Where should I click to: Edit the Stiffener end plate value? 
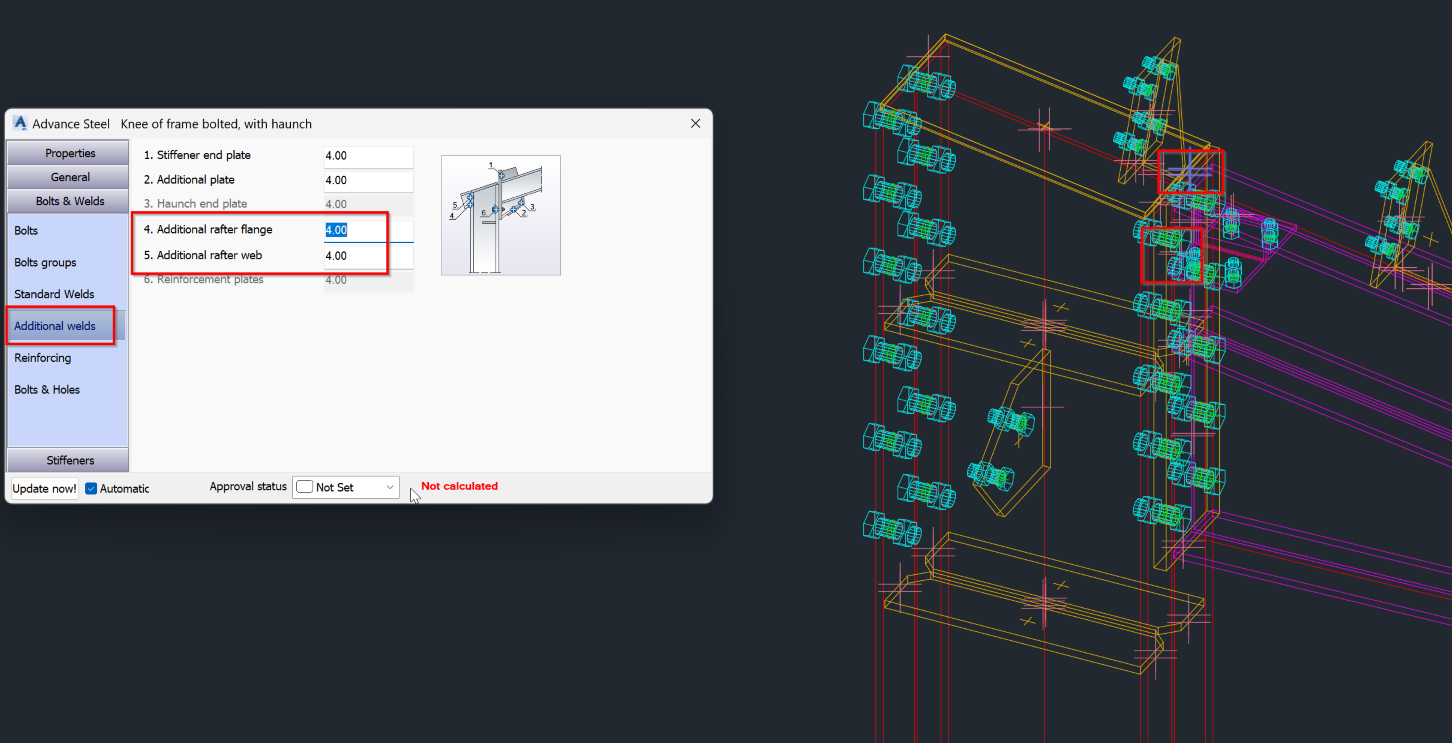click(x=367, y=156)
